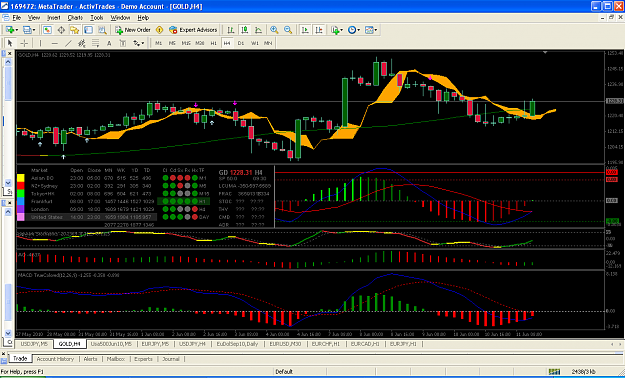Image resolution: width=625 pixels, height=378 pixels.
Task: Switch to Candlesticks chart display
Action: (x=245, y=30)
